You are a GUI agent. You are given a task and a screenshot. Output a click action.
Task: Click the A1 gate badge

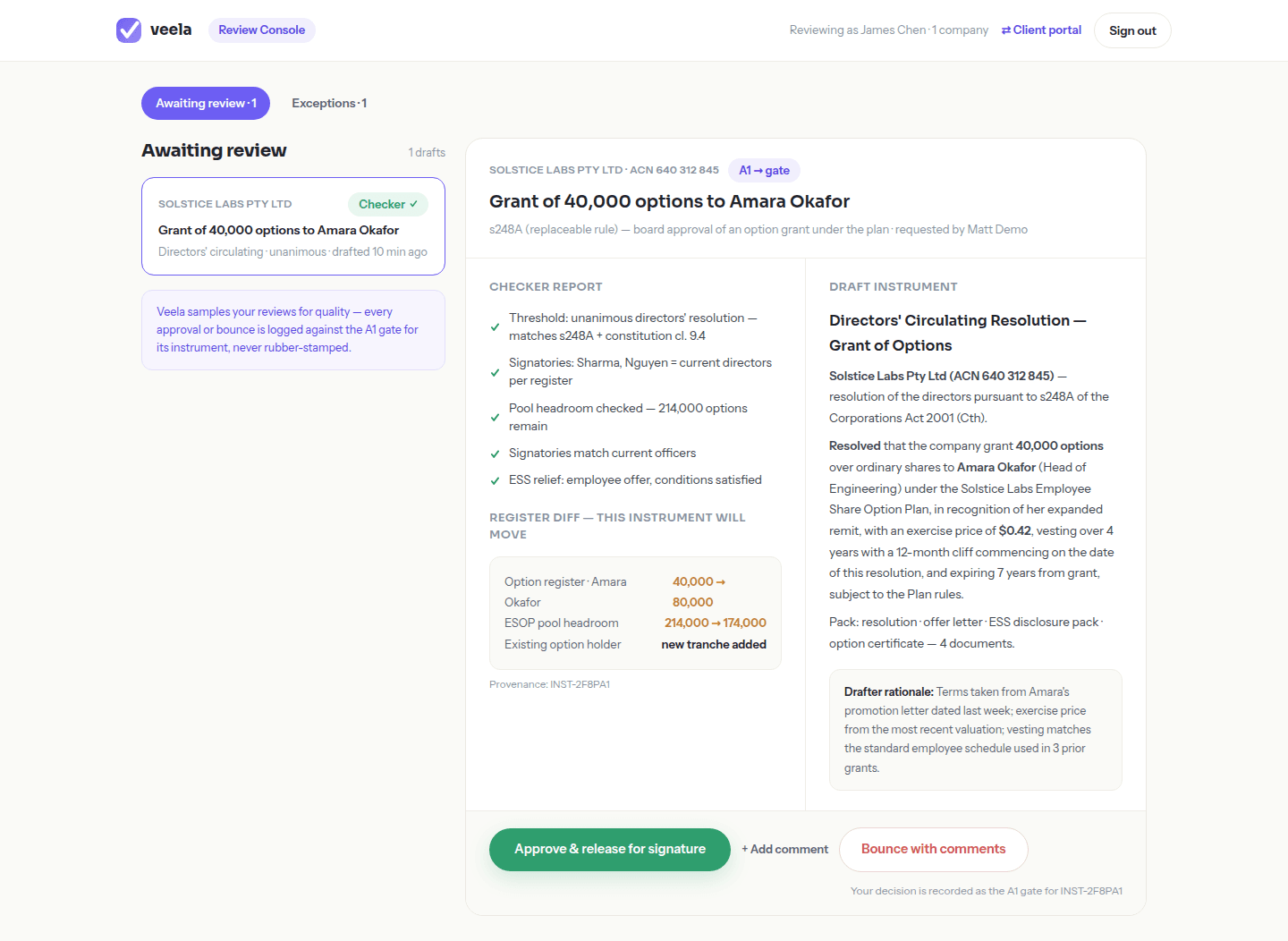(764, 170)
